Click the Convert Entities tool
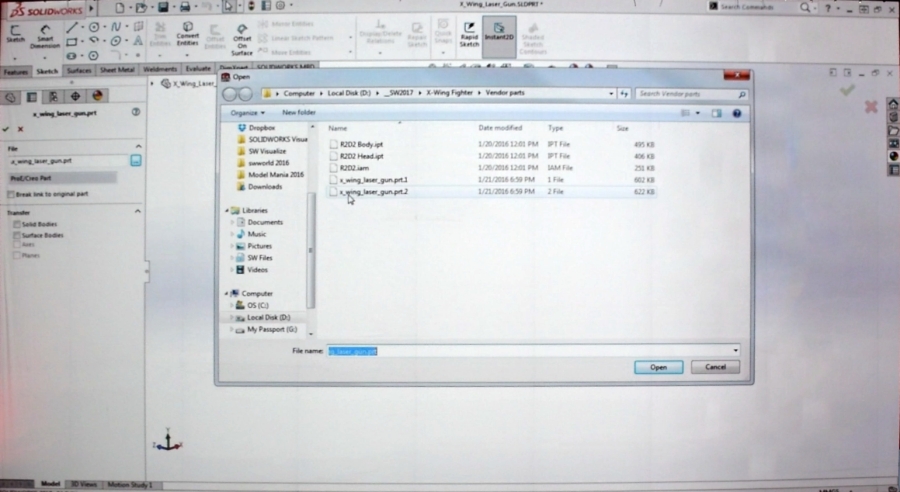Screen dimensions: 900x492 pos(188,34)
